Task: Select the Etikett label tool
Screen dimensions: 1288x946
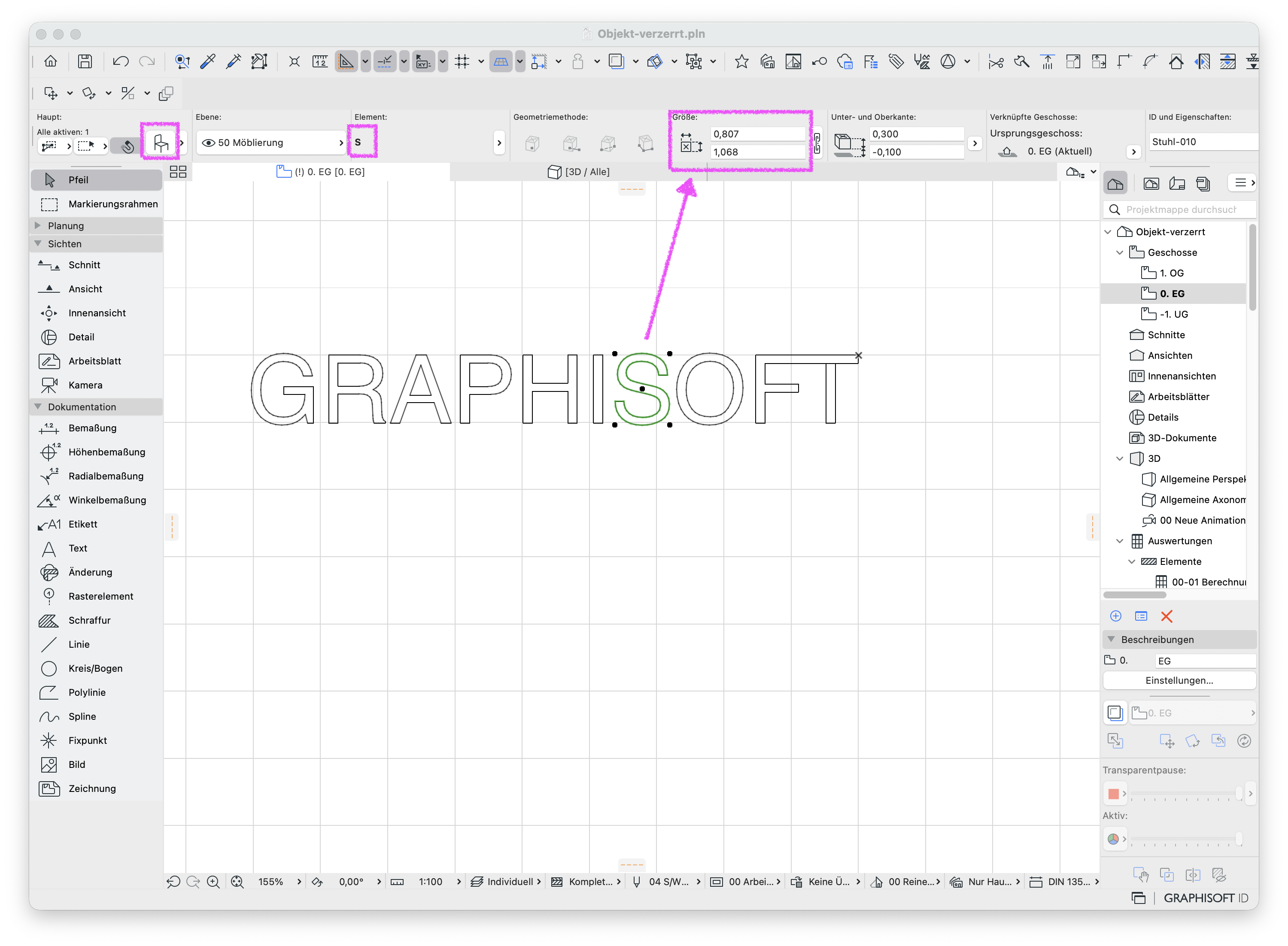Action: click(96, 525)
